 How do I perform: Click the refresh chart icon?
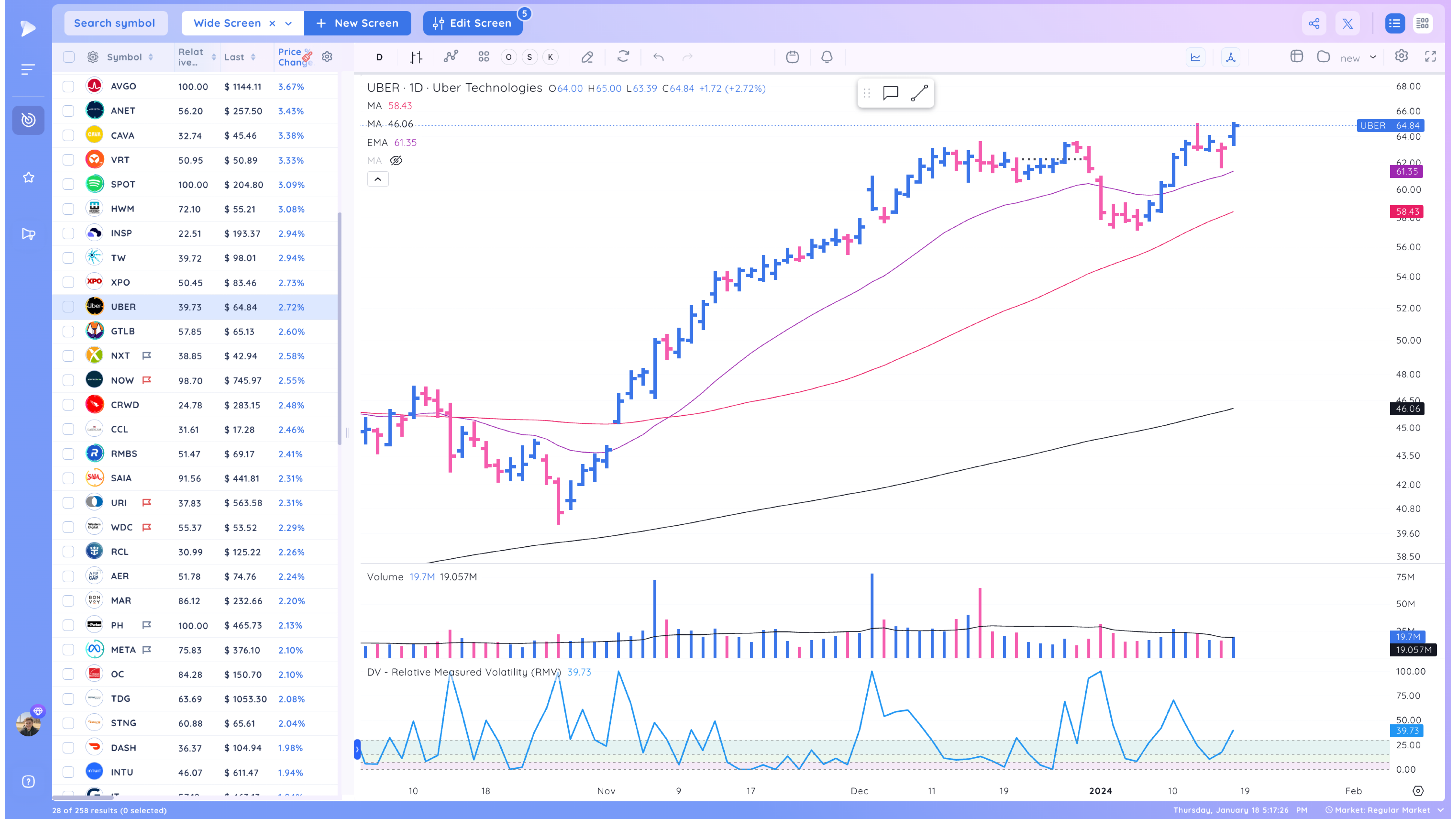click(x=623, y=56)
